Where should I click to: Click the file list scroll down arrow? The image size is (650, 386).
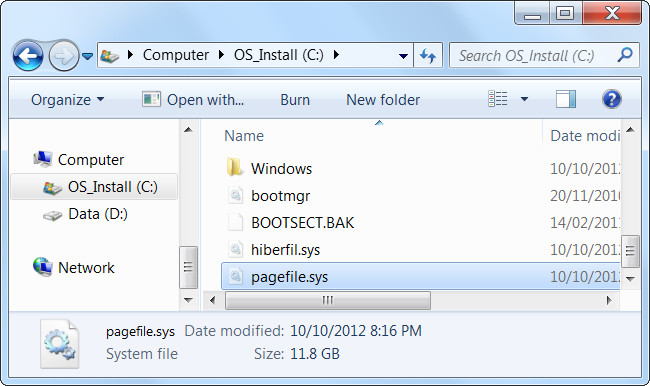(631, 279)
